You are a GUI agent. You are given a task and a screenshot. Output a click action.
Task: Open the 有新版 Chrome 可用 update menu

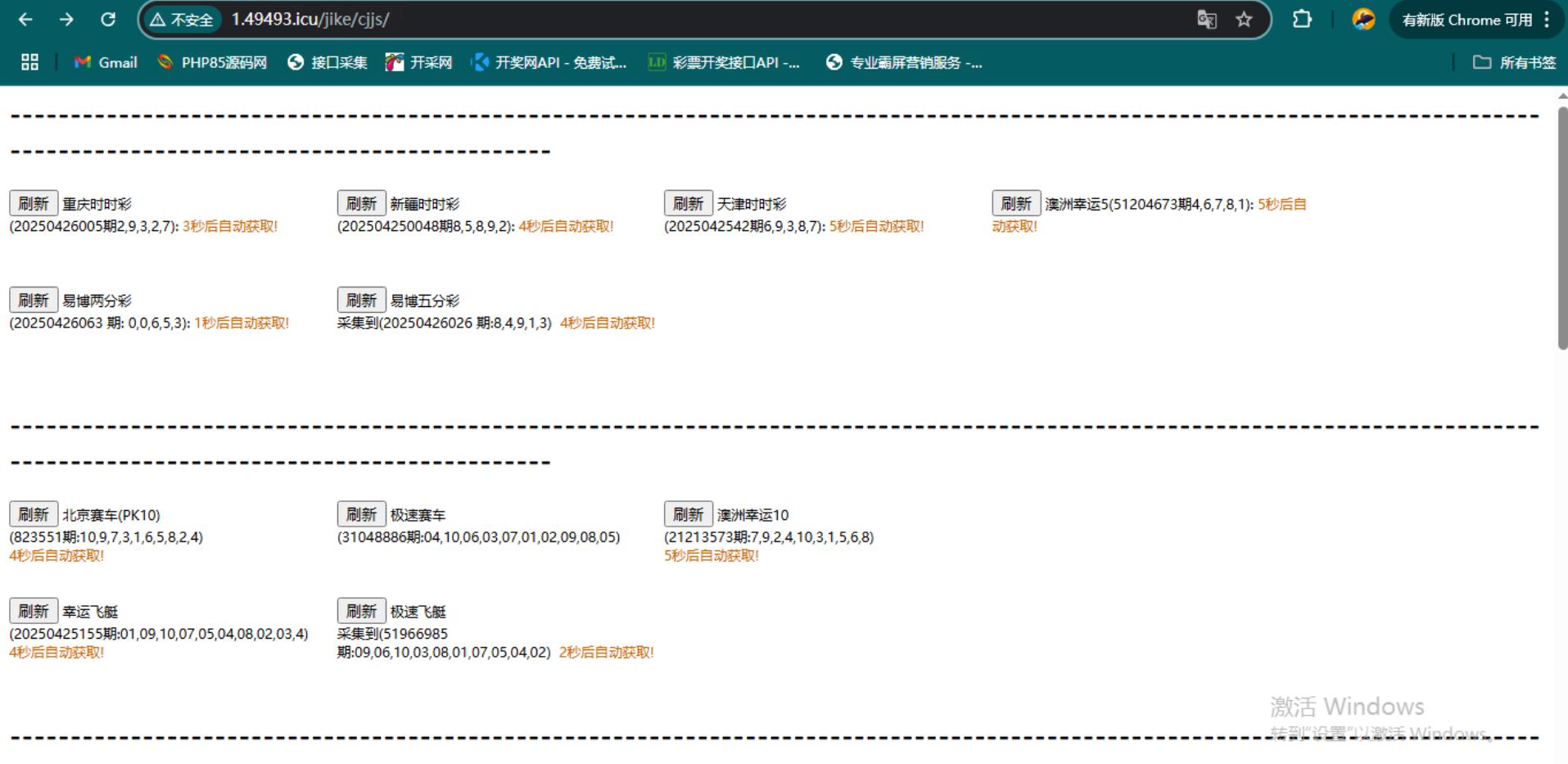(x=1475, y=20)
